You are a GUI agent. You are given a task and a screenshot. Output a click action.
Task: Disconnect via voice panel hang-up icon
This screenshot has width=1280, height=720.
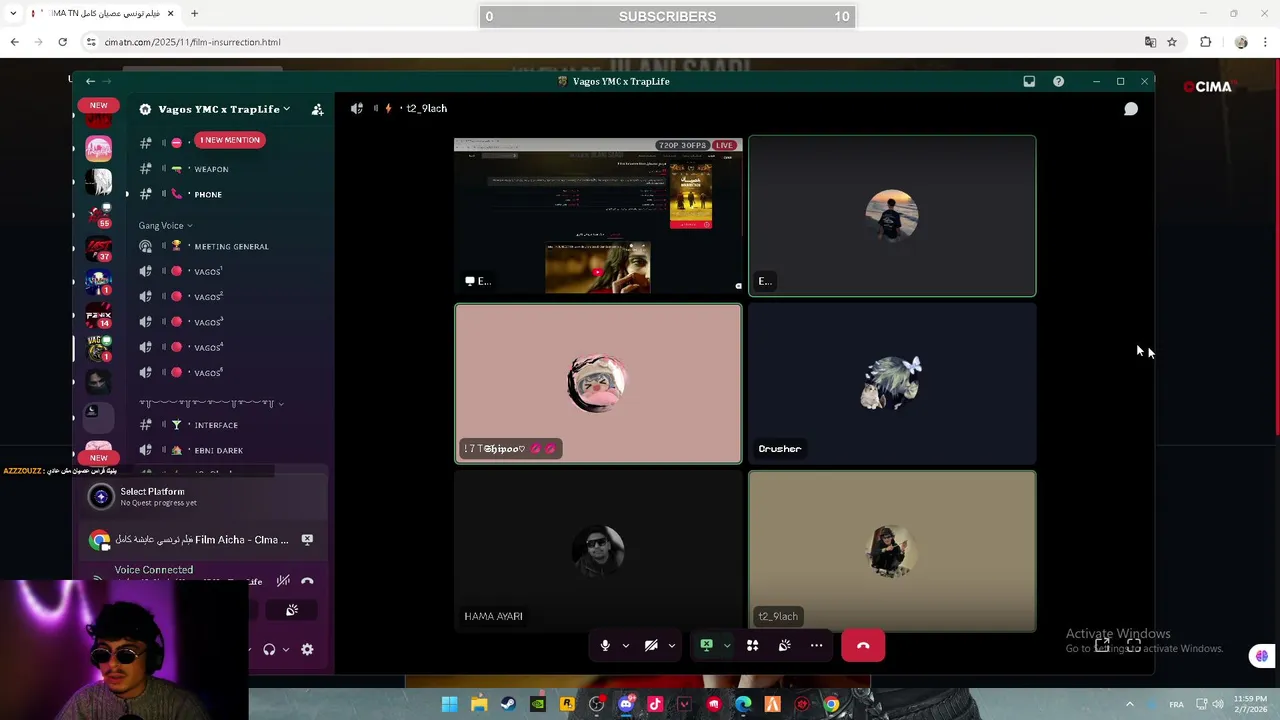click(x=307, y=580)
